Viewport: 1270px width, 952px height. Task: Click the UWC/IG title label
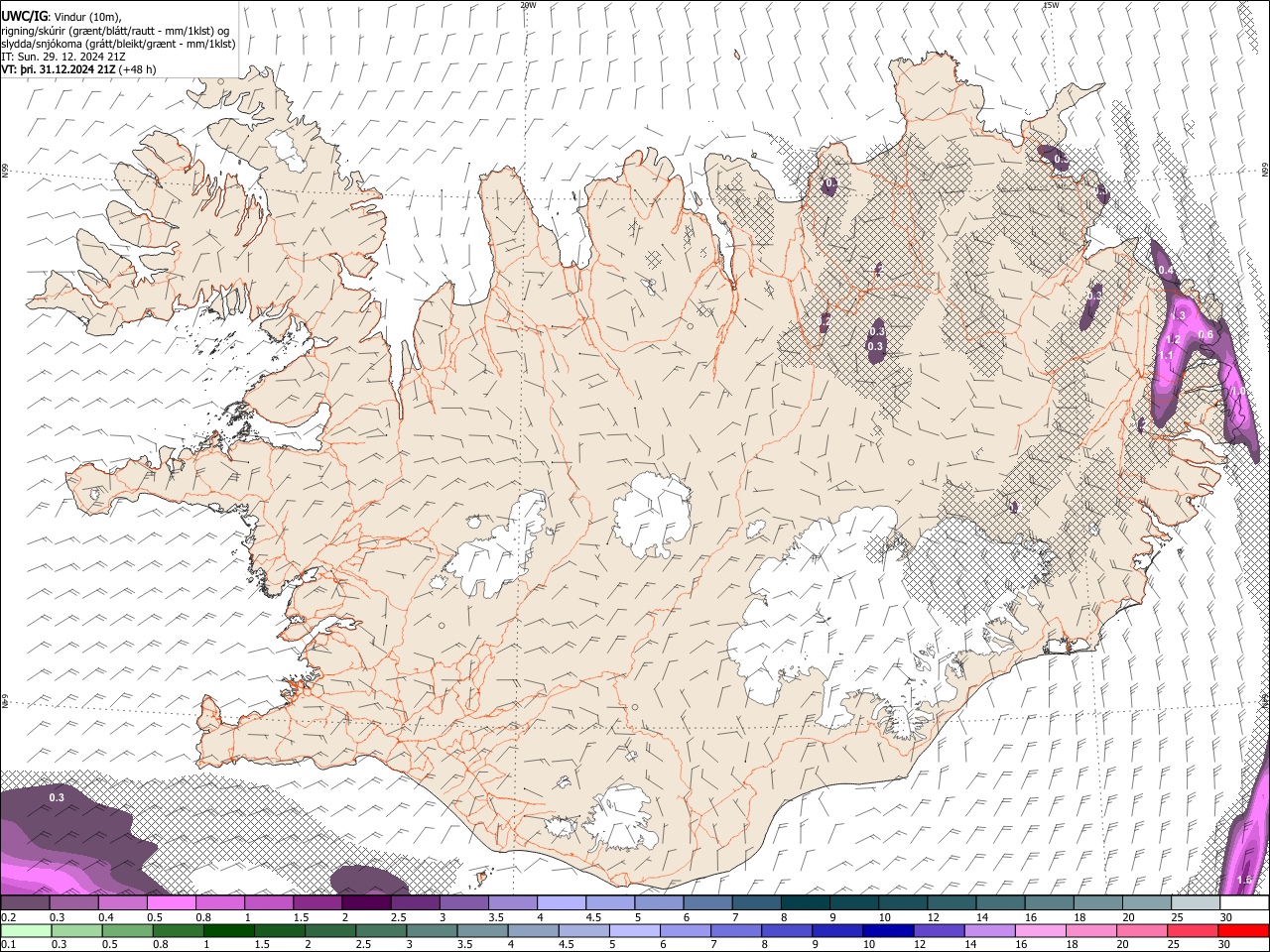click(x=24, y=16)
